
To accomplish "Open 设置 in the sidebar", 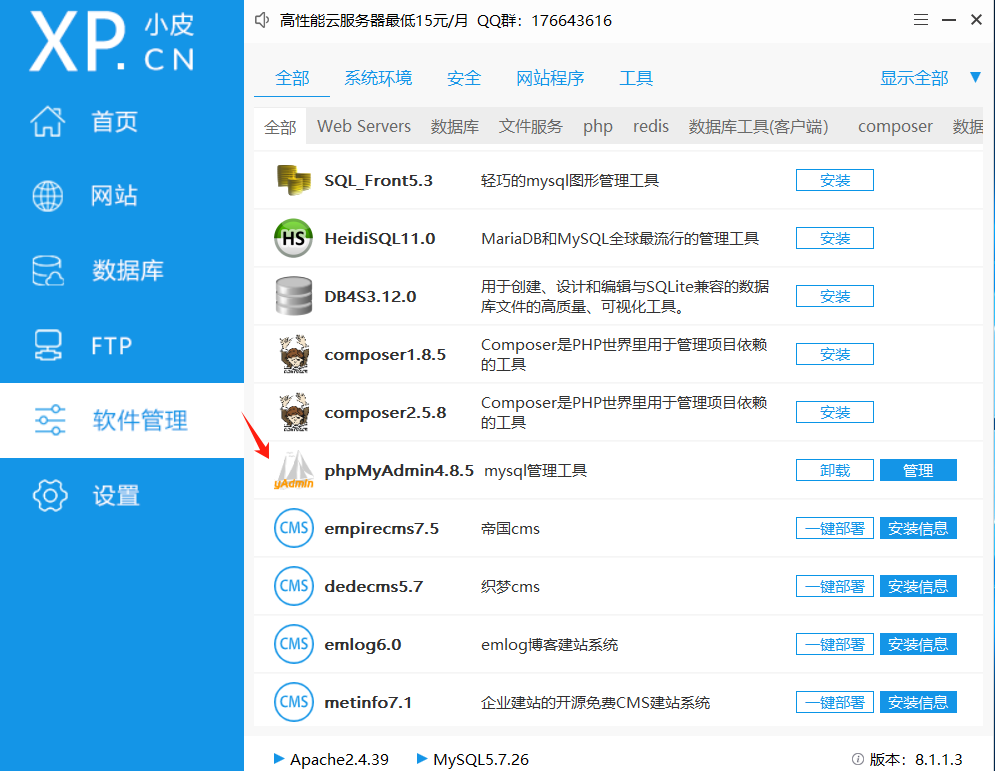I will [116, 495].
